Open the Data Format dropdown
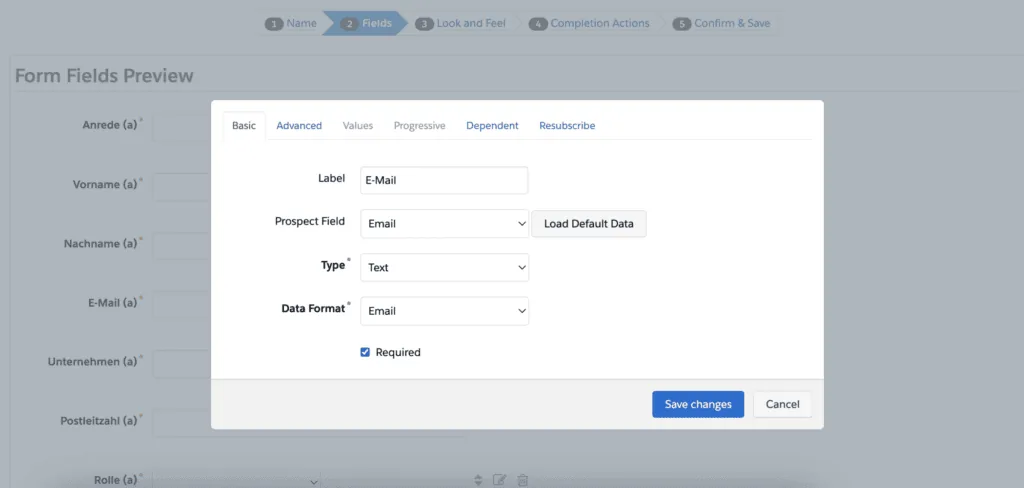The width and height of the screenshot is (1024, 488). click(x=445, y=311)
